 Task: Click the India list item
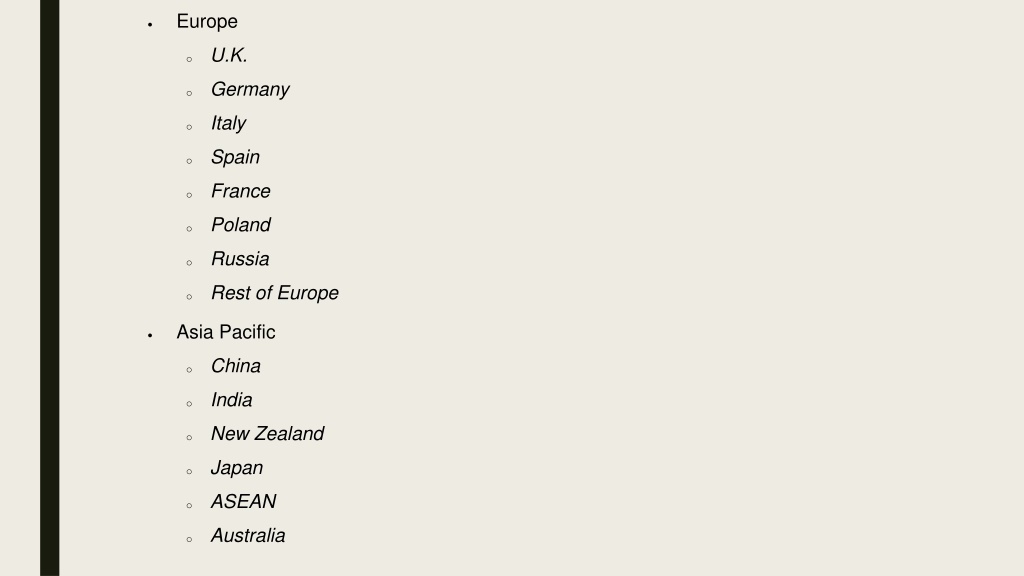[231, 400]
